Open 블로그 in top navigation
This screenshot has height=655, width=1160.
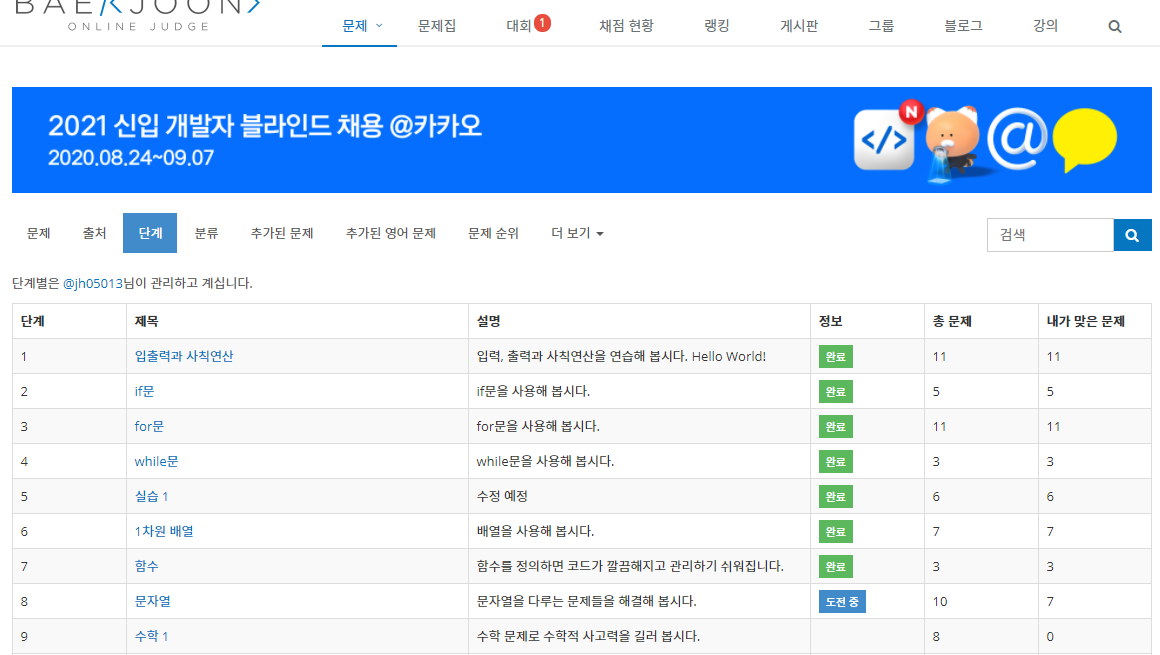962,26
